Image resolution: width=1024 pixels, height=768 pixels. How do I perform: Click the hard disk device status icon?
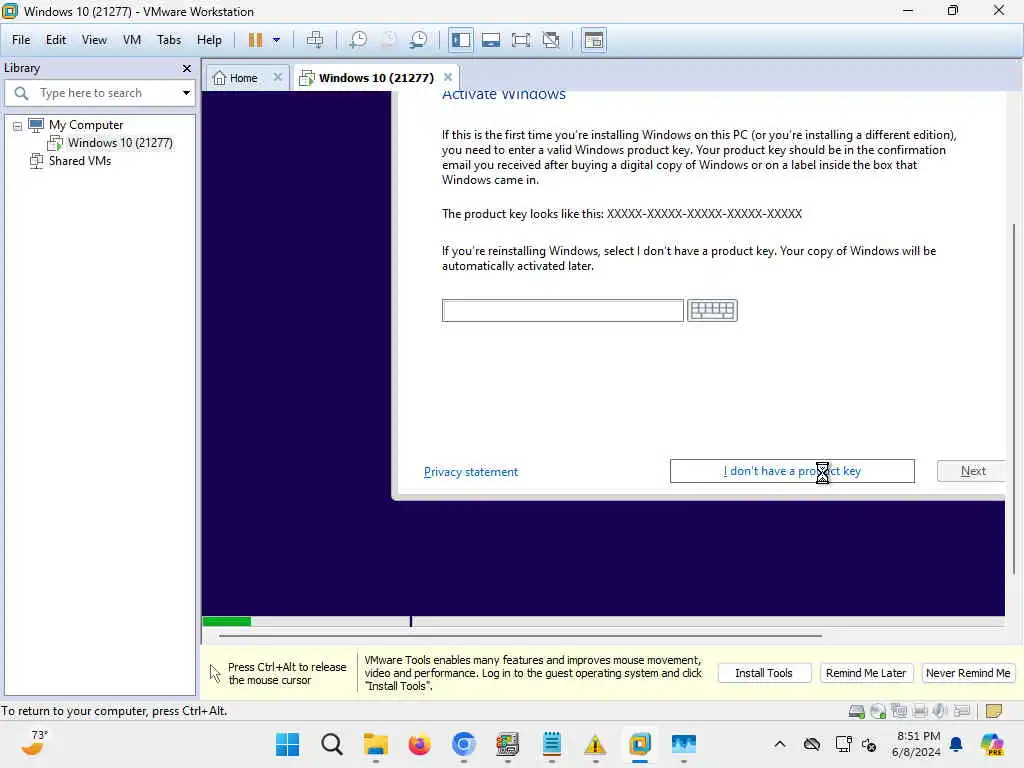pyautogui.click(x=857, y=711)
